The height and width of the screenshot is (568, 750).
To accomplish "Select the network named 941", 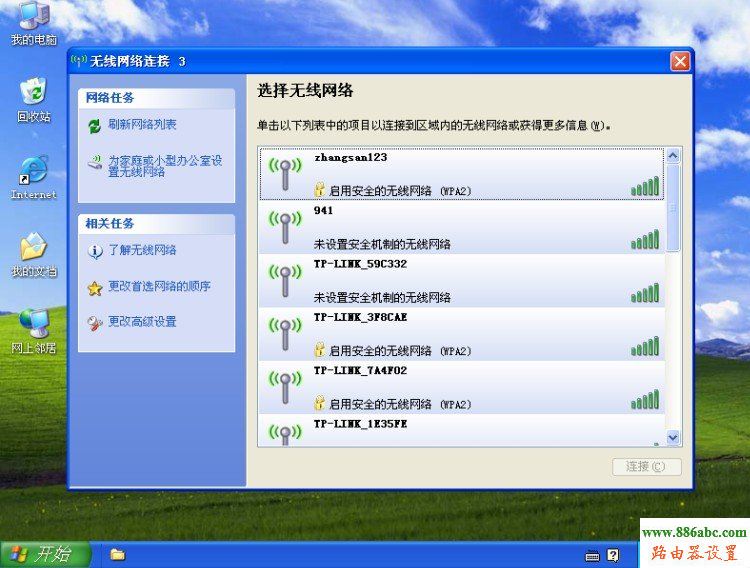I will [x=323, y=211].
